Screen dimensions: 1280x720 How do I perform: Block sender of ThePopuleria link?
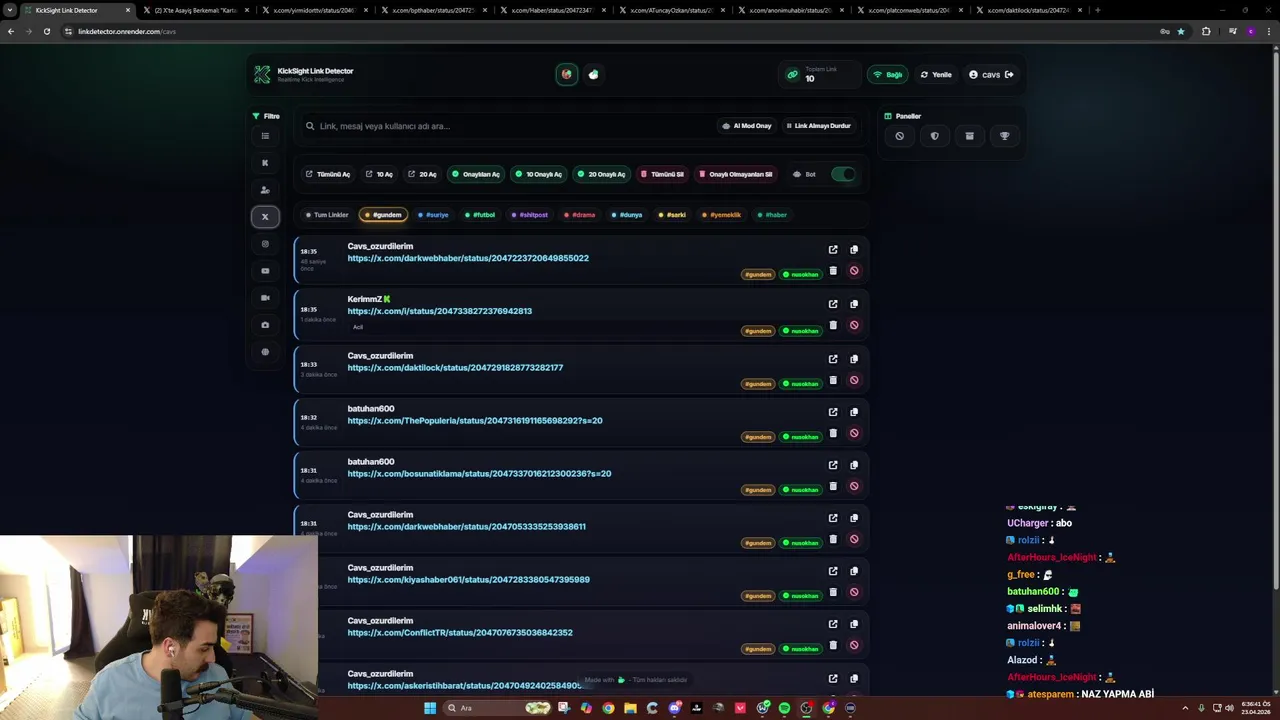tap(854, 433)
